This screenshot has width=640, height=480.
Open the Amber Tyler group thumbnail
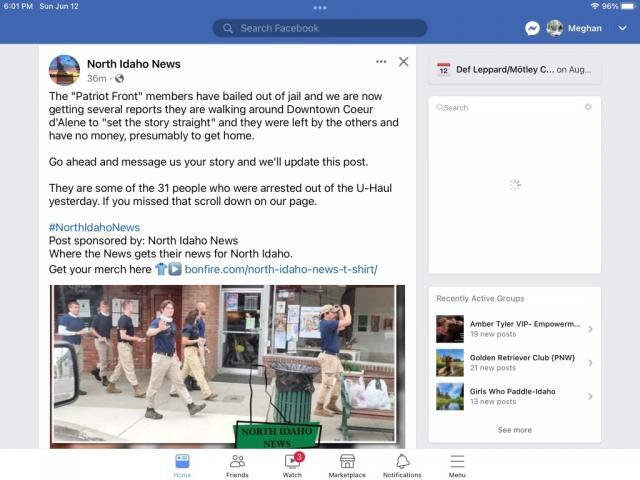pyautogui.click(x=450, y=329)
